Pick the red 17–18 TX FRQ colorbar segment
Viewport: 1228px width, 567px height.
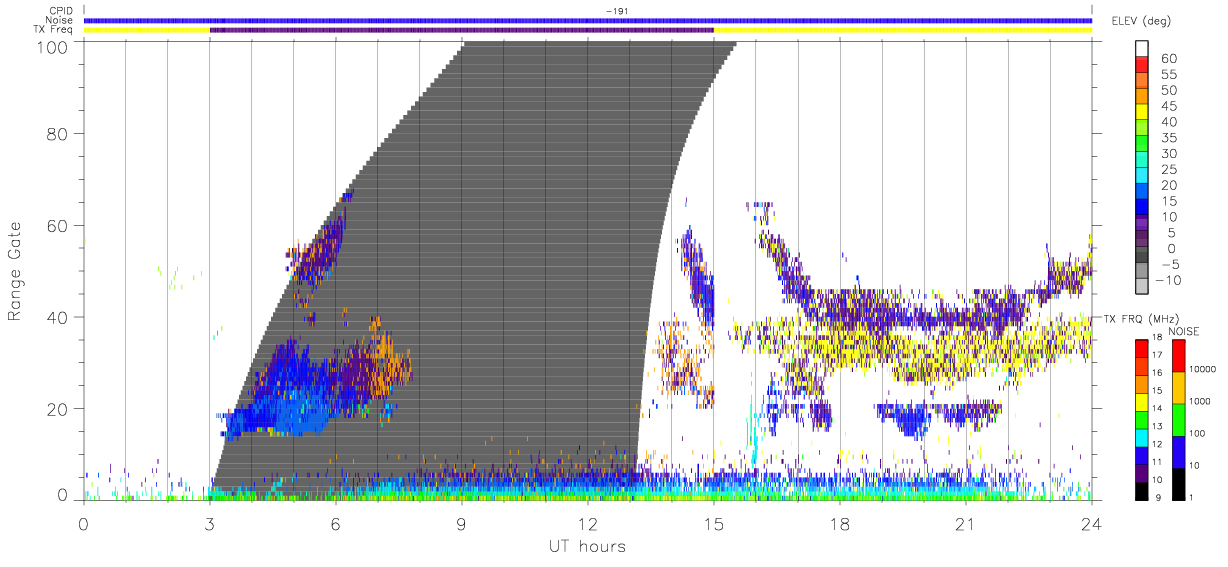point(1140,347)
